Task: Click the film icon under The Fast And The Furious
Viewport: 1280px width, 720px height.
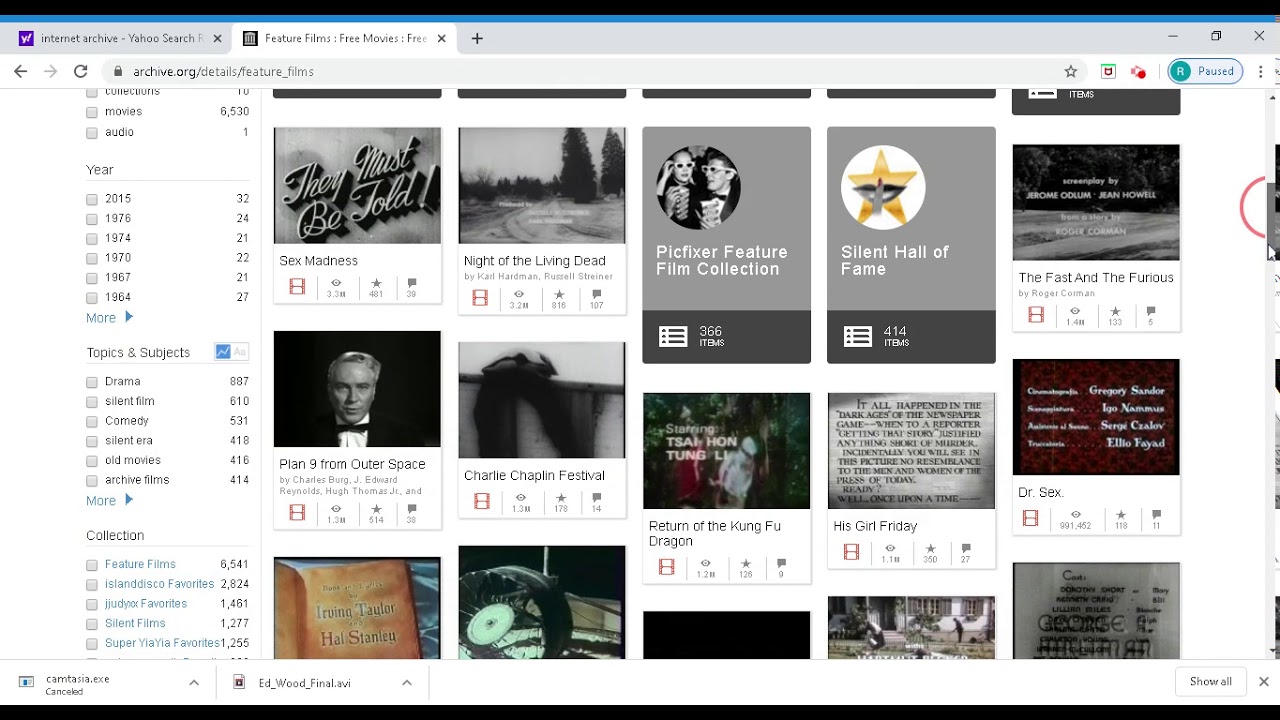Action: coord(1036,315)
